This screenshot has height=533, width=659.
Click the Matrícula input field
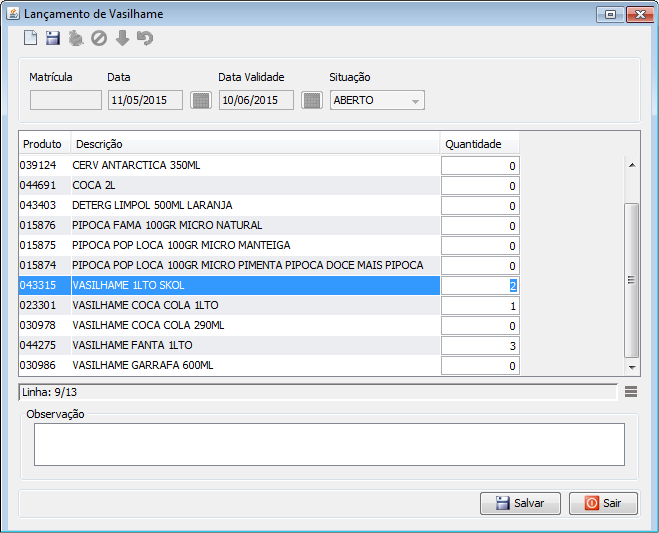point(66,100)
